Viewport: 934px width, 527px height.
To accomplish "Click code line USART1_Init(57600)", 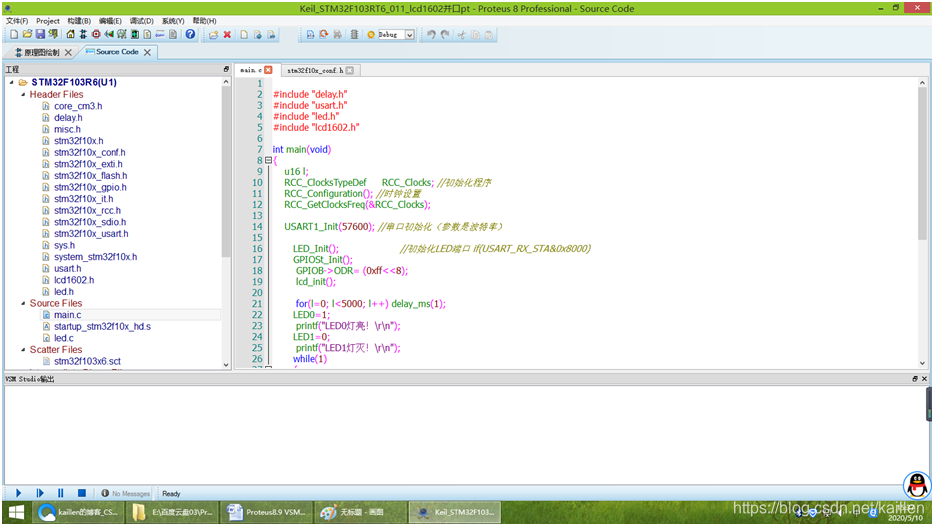I will click(x=329, y=227).
